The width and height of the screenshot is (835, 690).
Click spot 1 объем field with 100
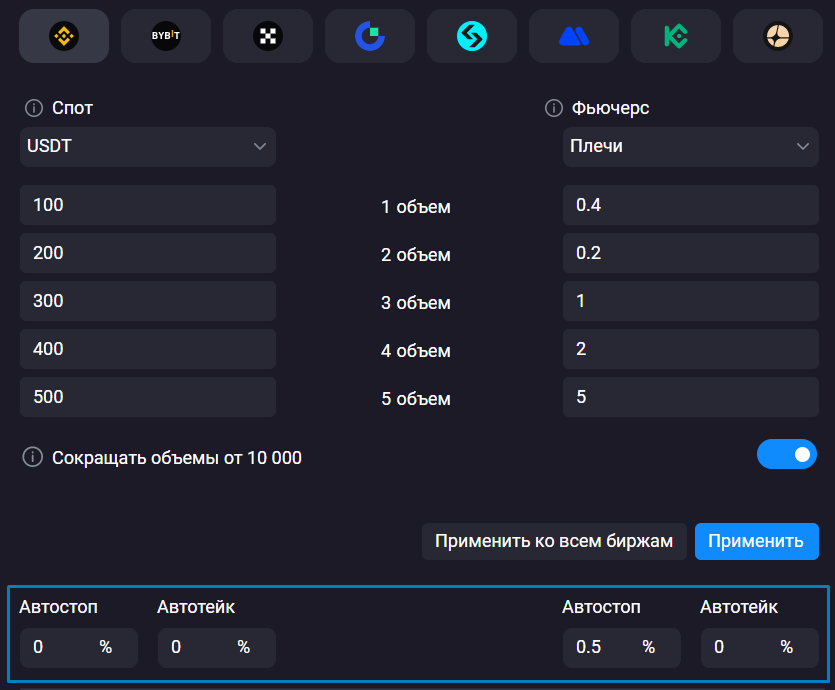click(x=148, y=205)
